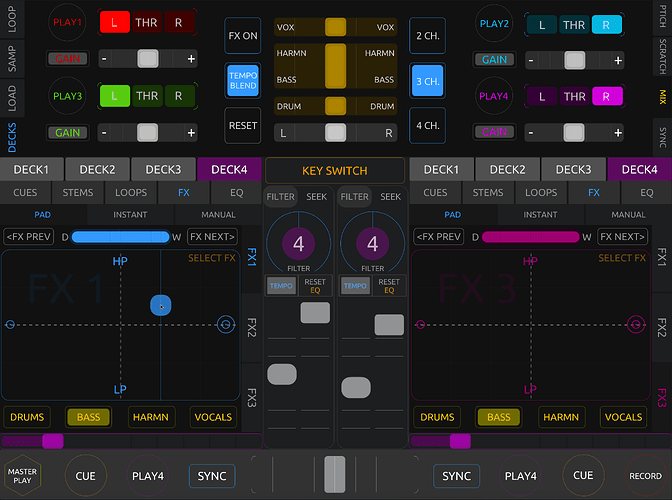Click the center crossfader handle
672x500 pixels.
coord(335,473)
